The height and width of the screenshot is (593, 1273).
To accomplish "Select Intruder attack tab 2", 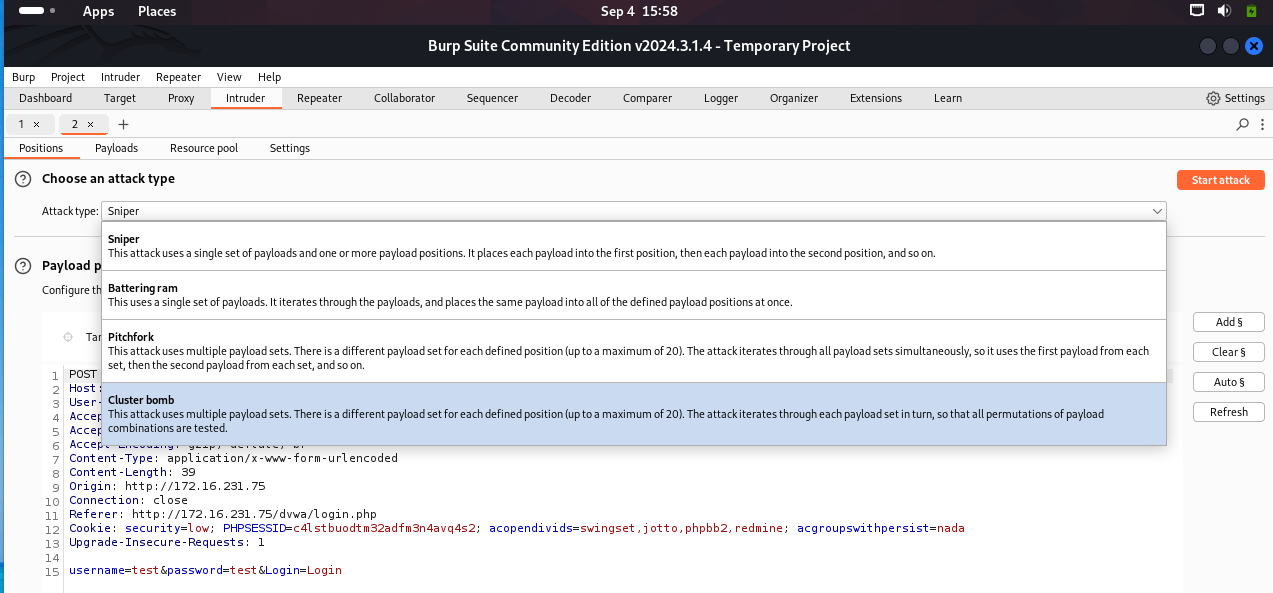I will [x=75, y=124].
